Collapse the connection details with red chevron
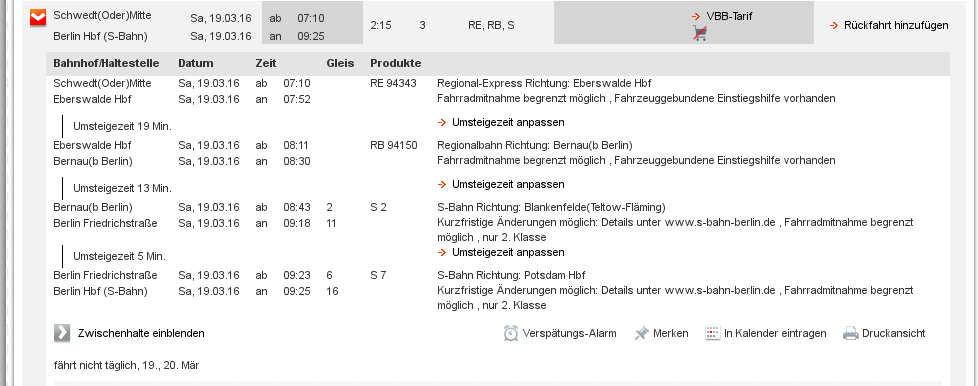The width and height of the screenshot is (978, 386). pyautogui.click(x=38, y=18)
